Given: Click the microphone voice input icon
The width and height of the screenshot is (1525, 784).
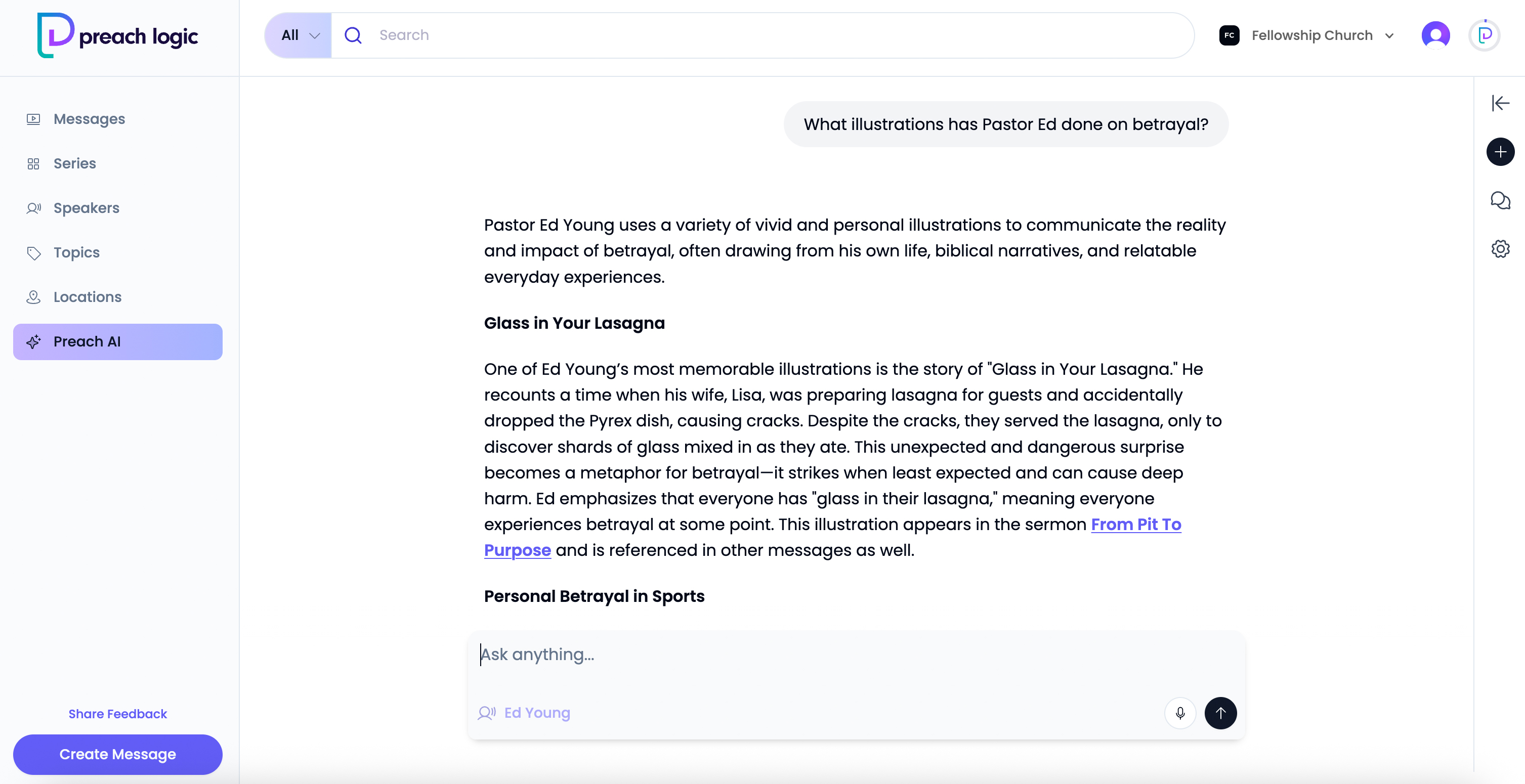Looking at the screenshot, I should tap(1180, 713).
